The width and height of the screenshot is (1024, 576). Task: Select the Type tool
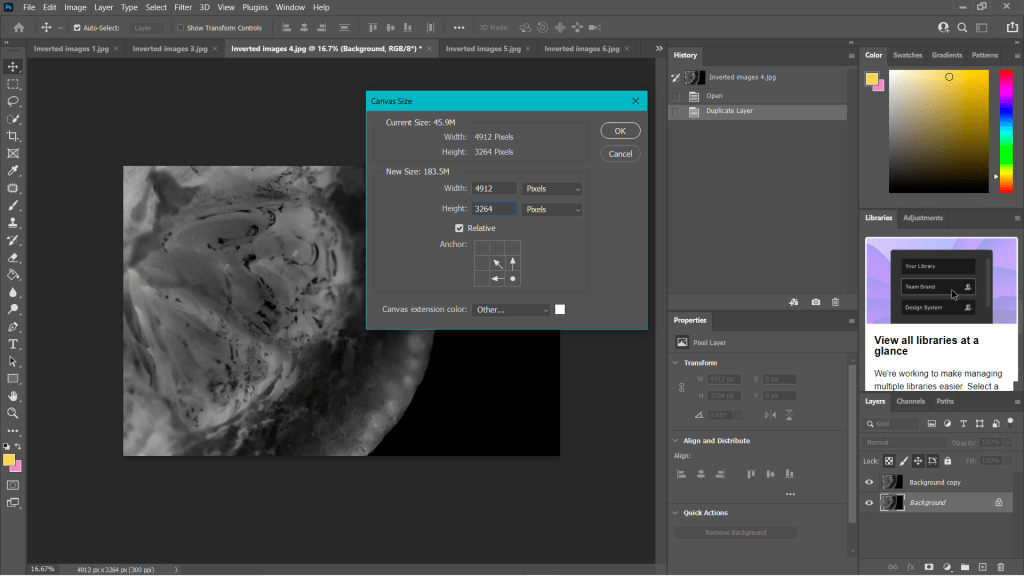tap(13, 344)
